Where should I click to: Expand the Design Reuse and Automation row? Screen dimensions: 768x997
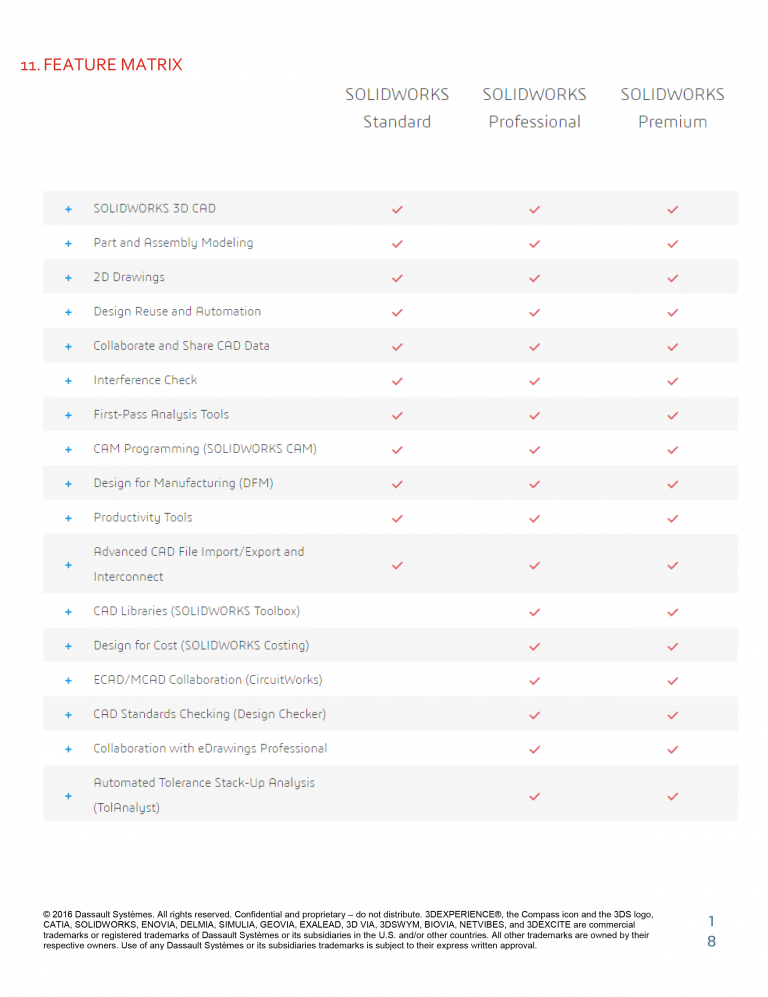point(69,312)
